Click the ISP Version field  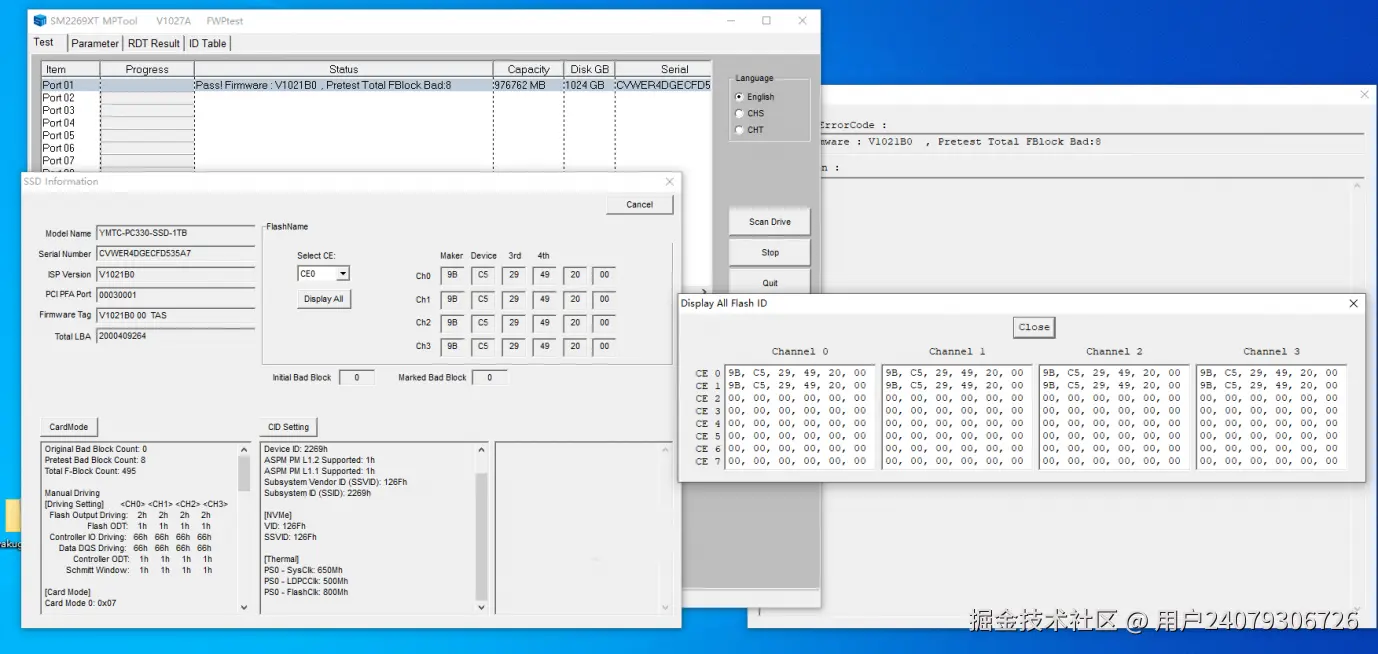click(176, 274)
